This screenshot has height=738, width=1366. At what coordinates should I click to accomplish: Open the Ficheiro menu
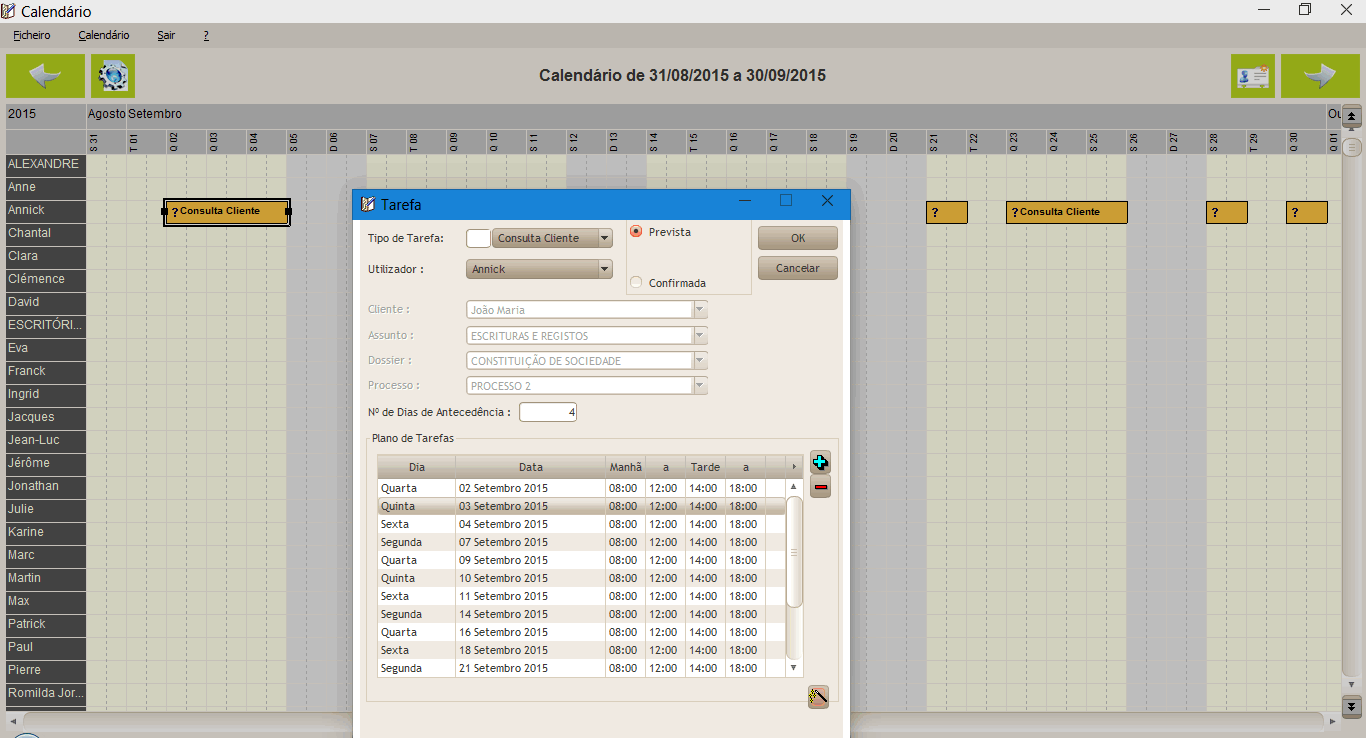[x=32, y=35]
